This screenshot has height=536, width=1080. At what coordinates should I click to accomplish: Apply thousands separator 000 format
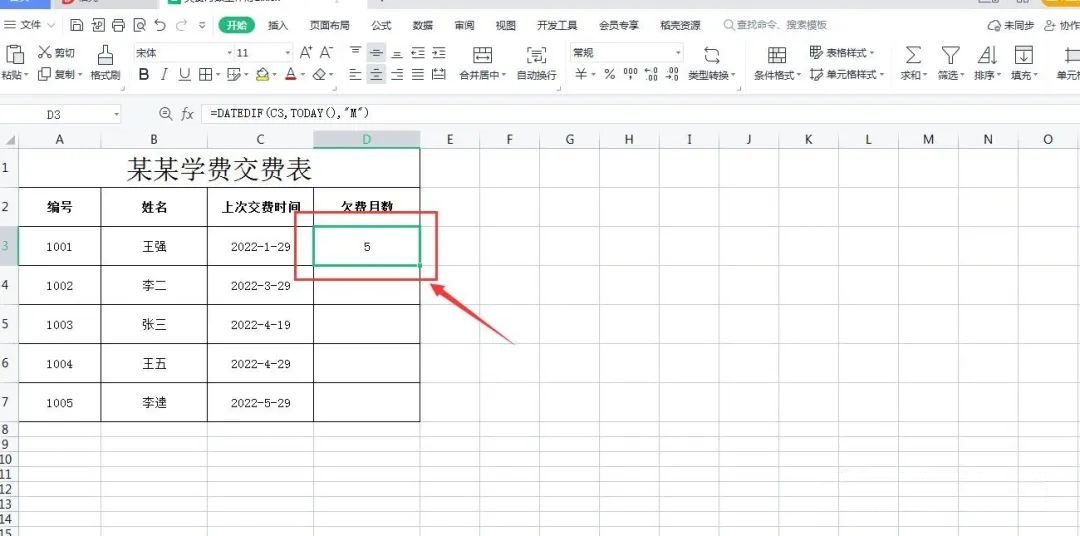click(630, 74)
